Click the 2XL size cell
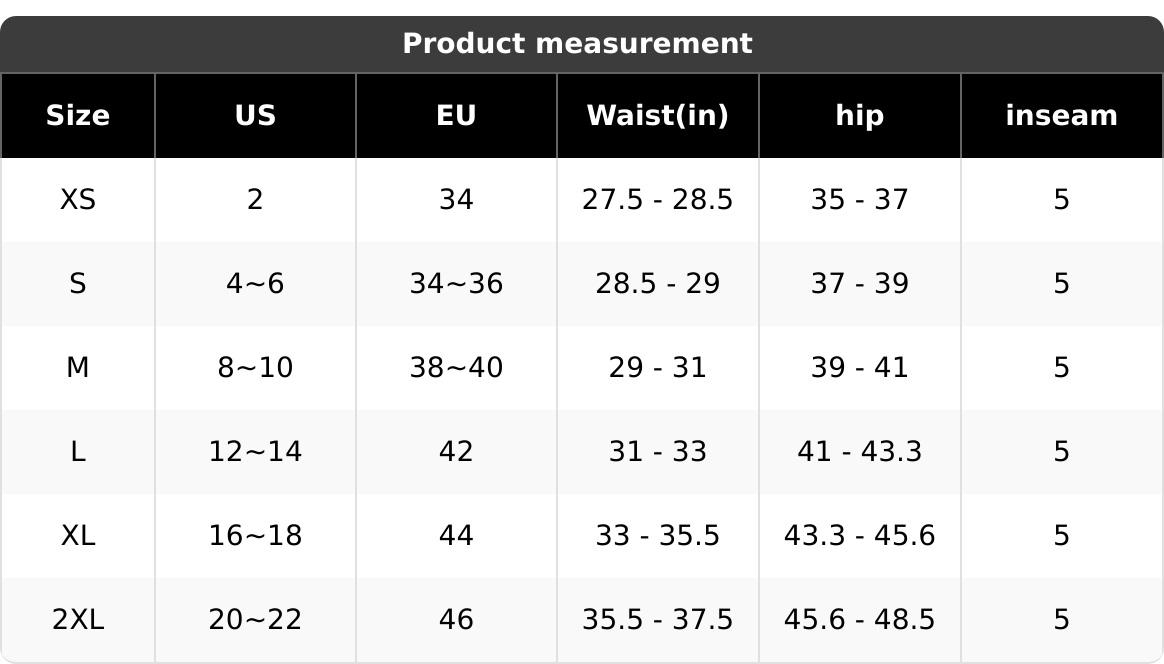 tap(78, 619)
